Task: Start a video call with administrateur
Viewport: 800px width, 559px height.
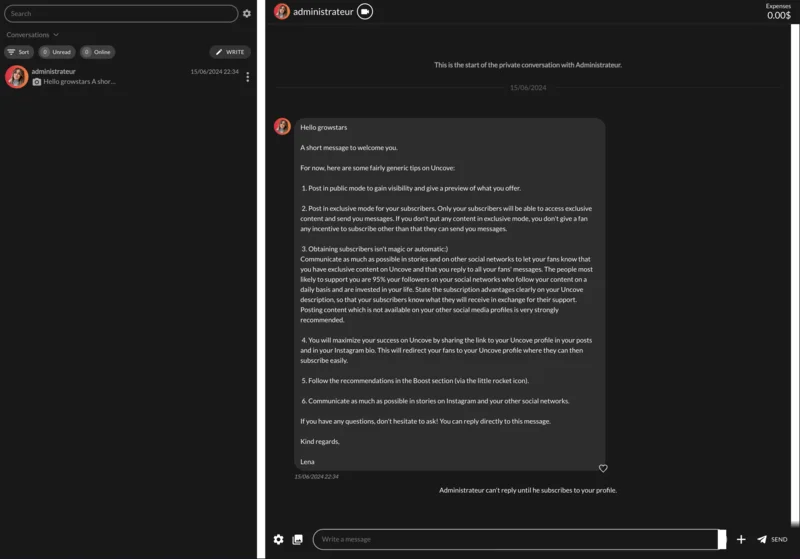Action: [365, 11]
